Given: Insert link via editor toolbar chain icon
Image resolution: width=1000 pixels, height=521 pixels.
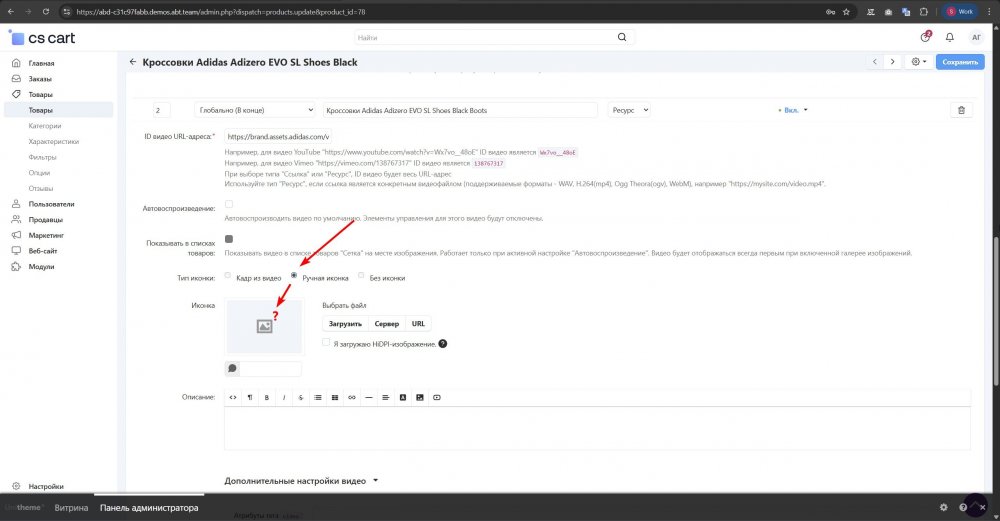Looking at the screenshot, I should [351, 397].
